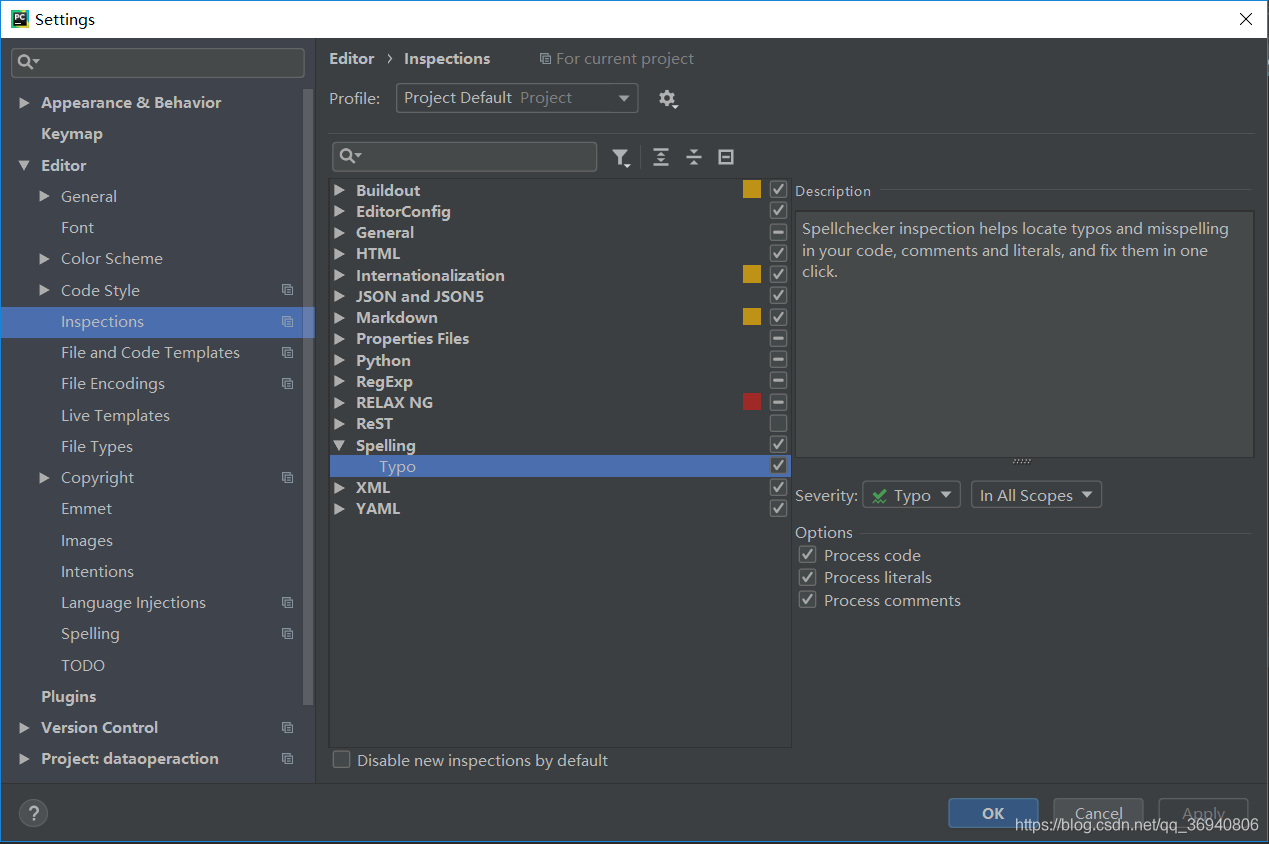Click the profile gear settings icon
The width and height of the screenshot is (1269, 844).
point(667,98)
